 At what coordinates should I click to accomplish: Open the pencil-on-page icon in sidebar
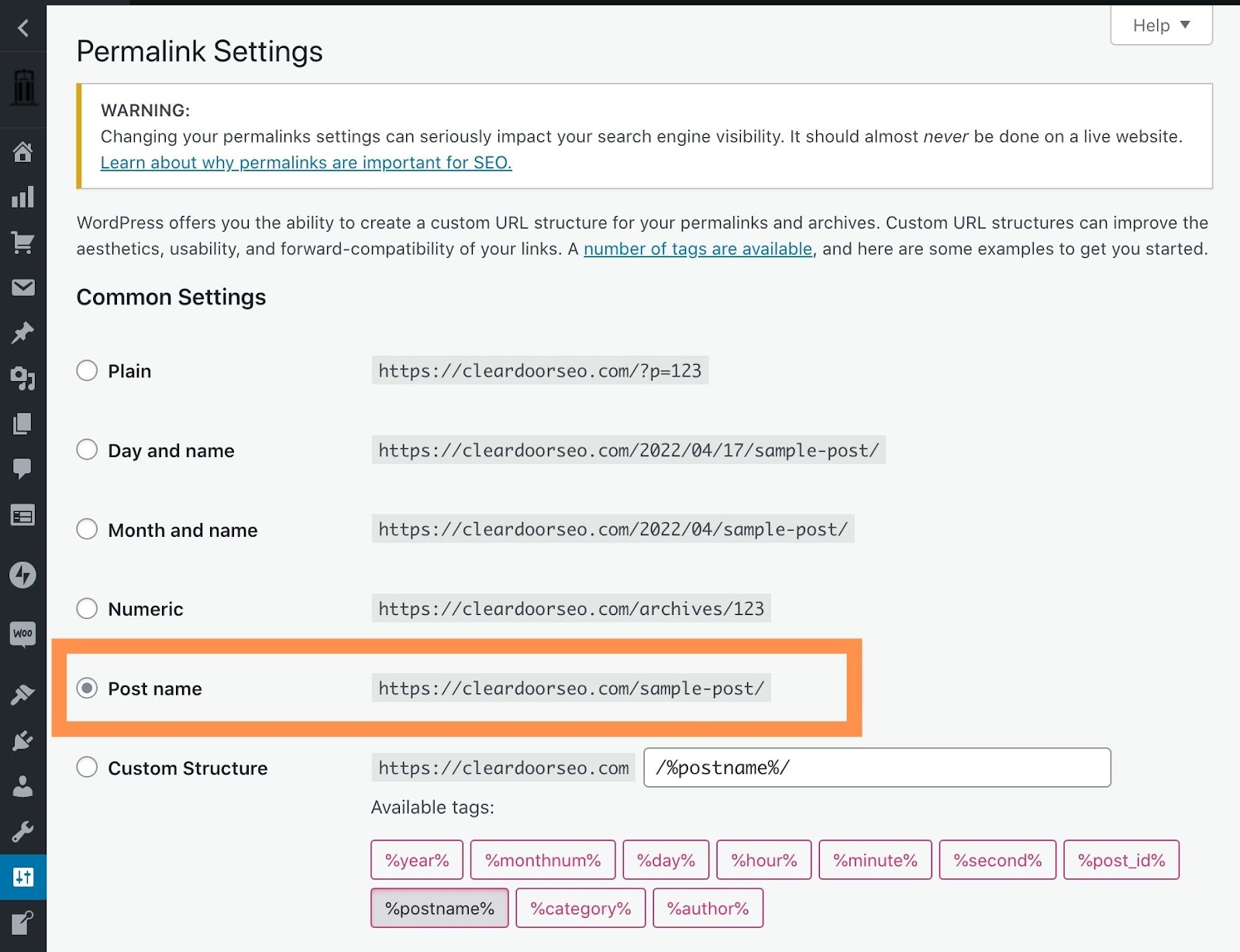(23, 923)
